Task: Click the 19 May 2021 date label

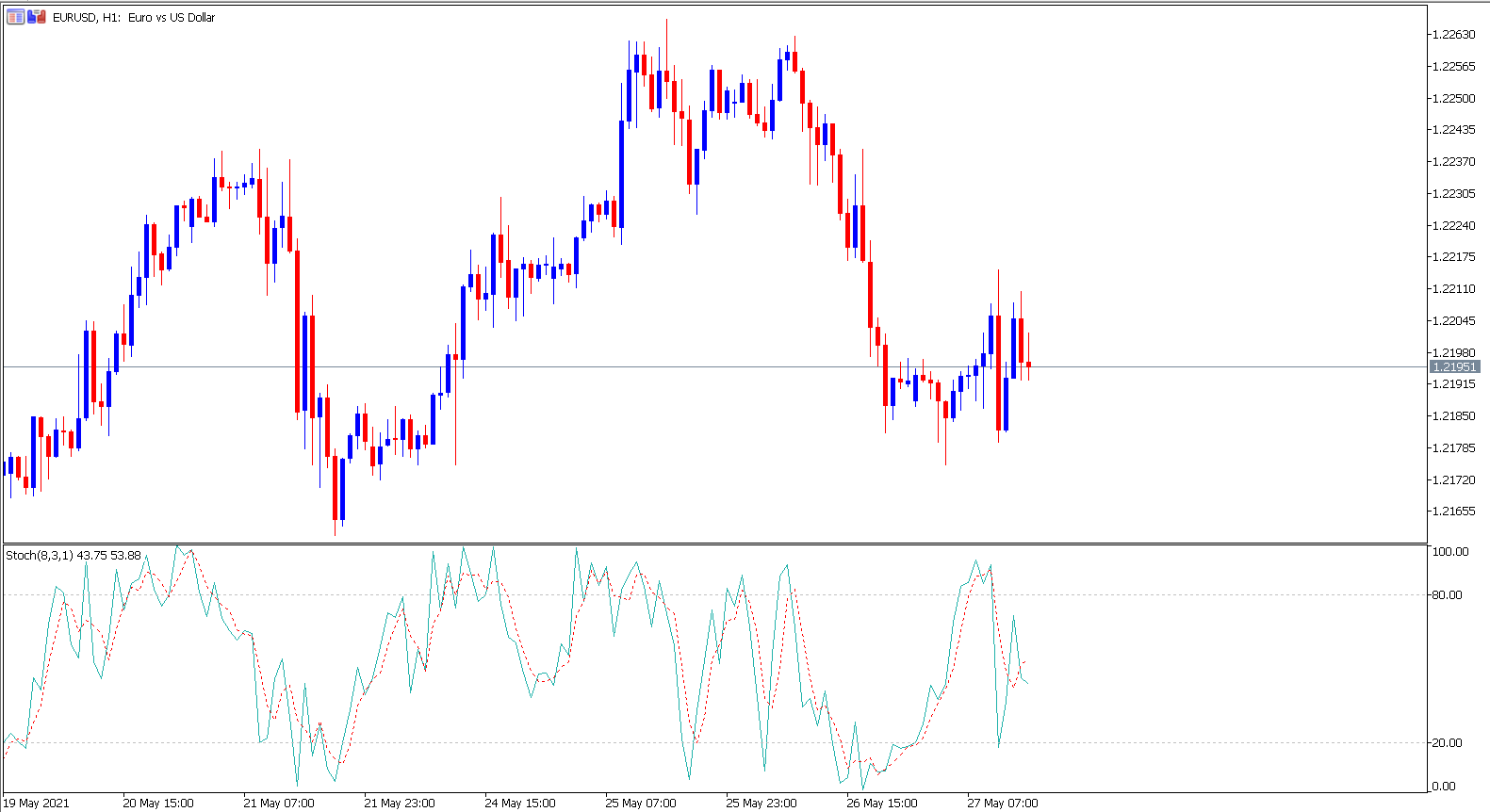Action: point(37,803)
